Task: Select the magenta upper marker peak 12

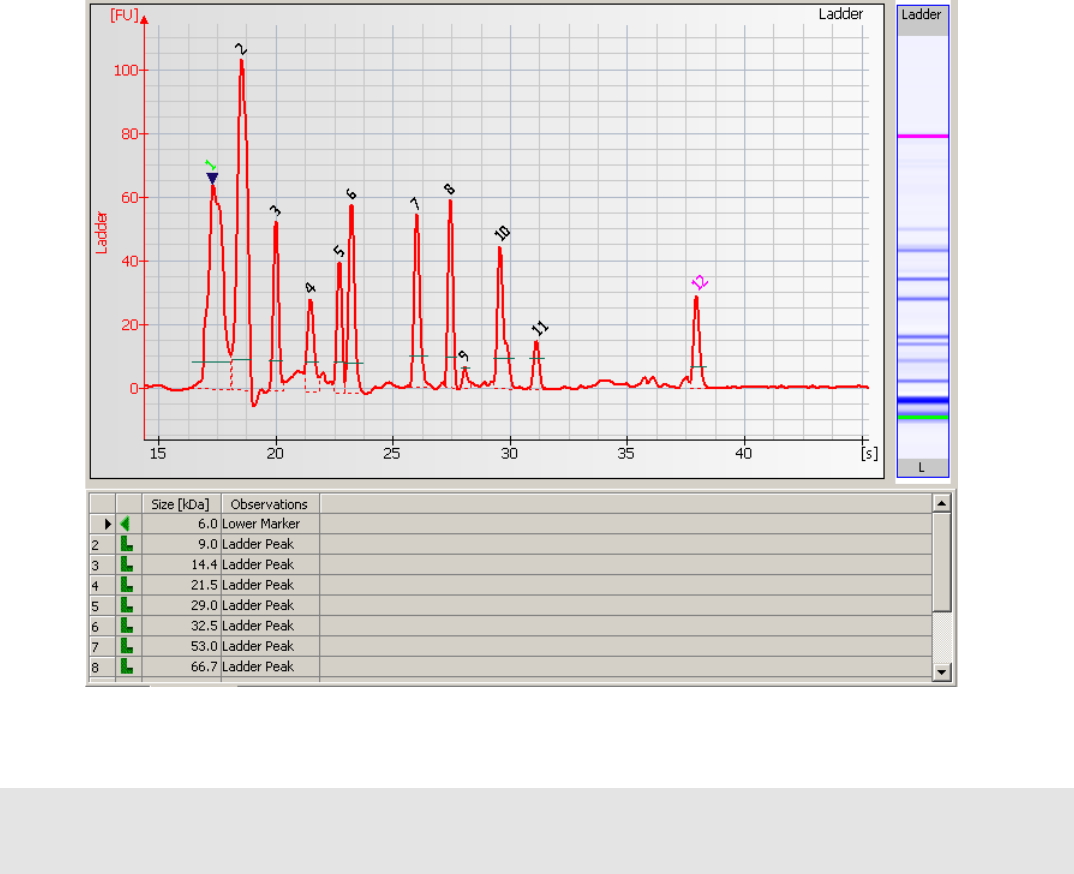Action: 699,282
